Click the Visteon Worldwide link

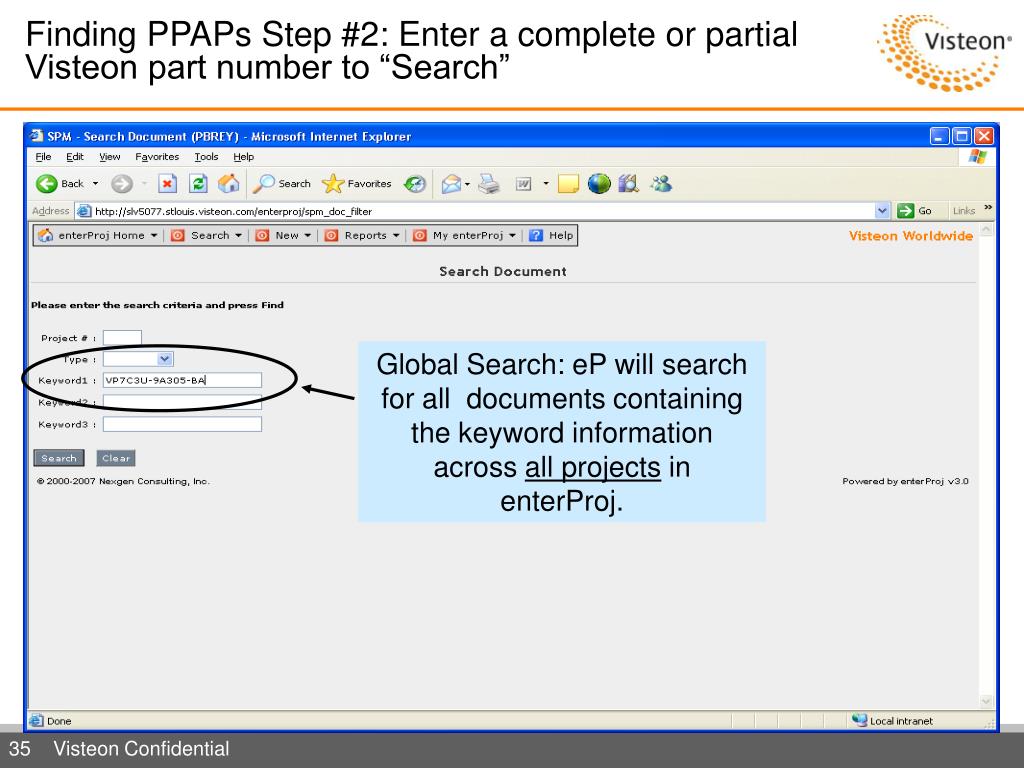coord(911,236)
